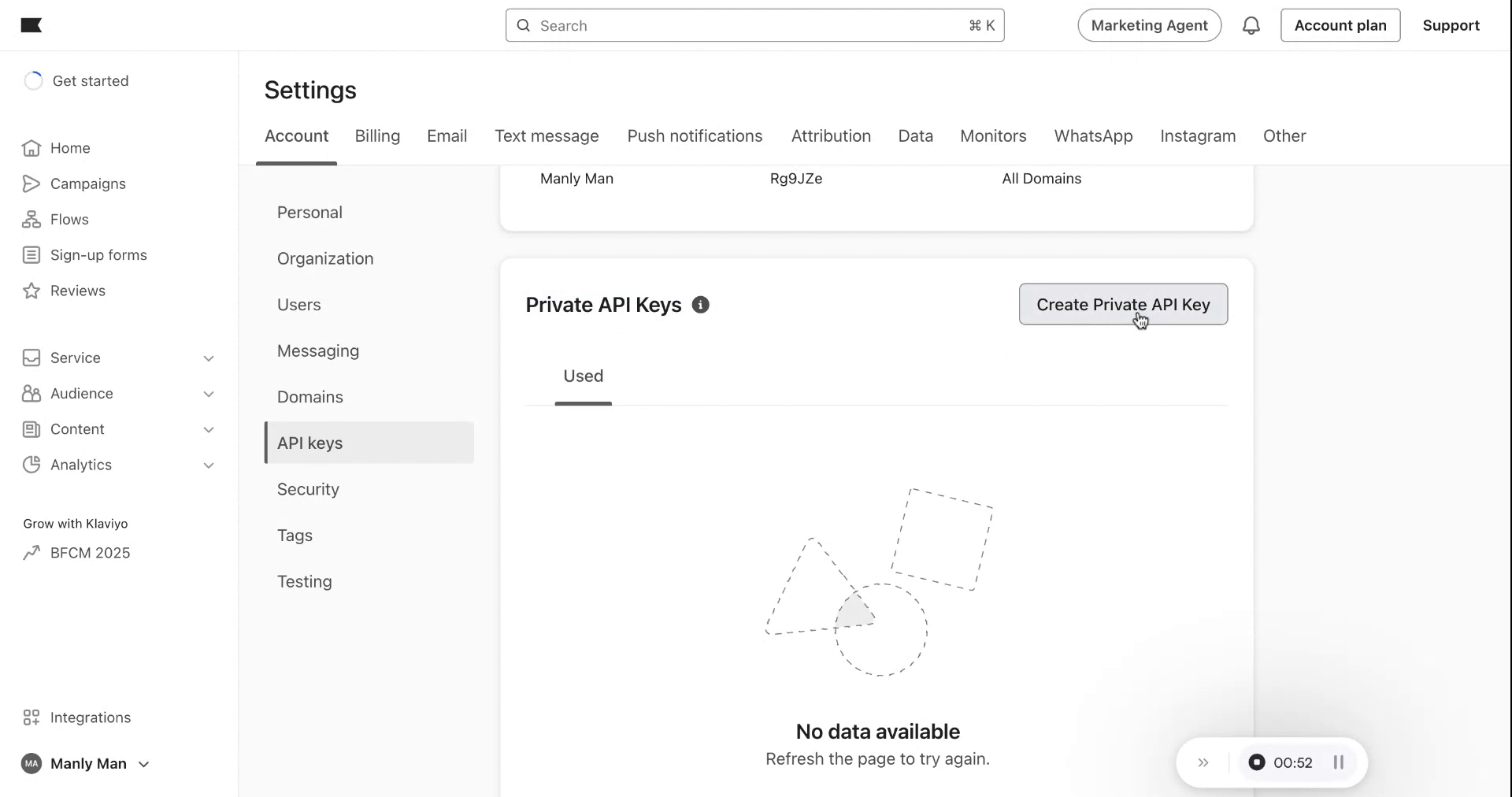Viewport: 1512px width, 797px height.
Task: Click the Sign-up forms icon
Action: (x=31, y=254)
